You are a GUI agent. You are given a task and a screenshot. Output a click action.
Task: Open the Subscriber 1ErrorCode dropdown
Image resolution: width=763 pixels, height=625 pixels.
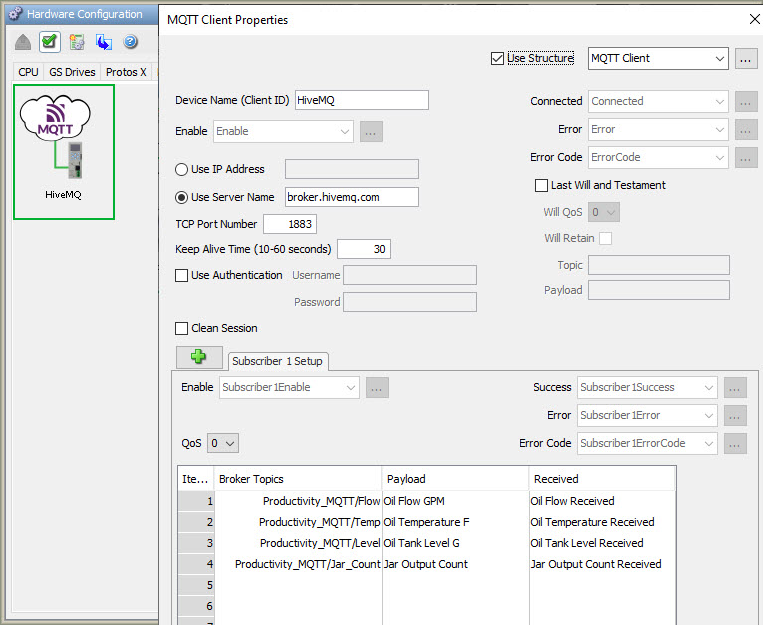click(647, 443)
